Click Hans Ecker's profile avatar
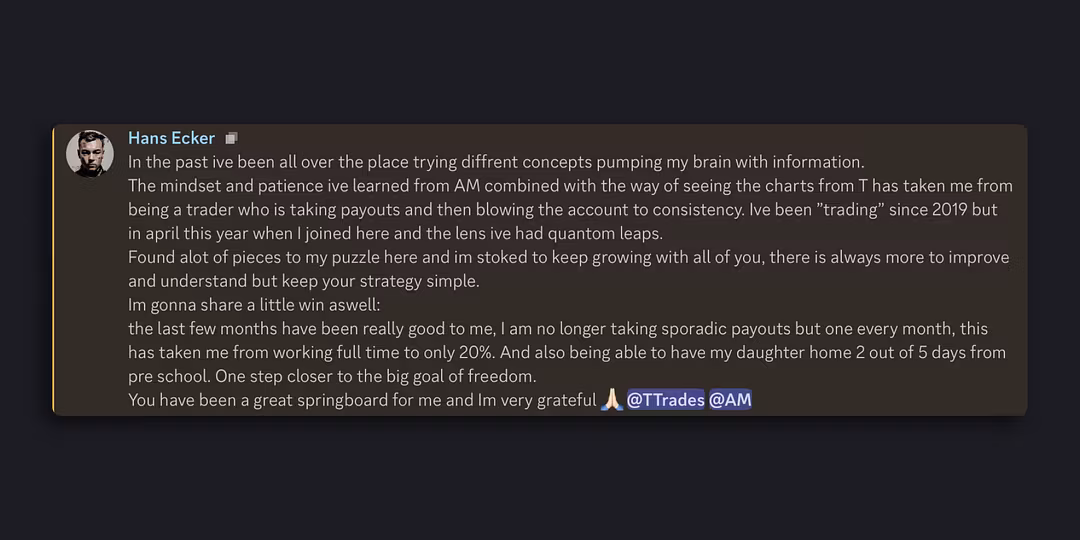1080x540 pixels. tap(89, 154)
